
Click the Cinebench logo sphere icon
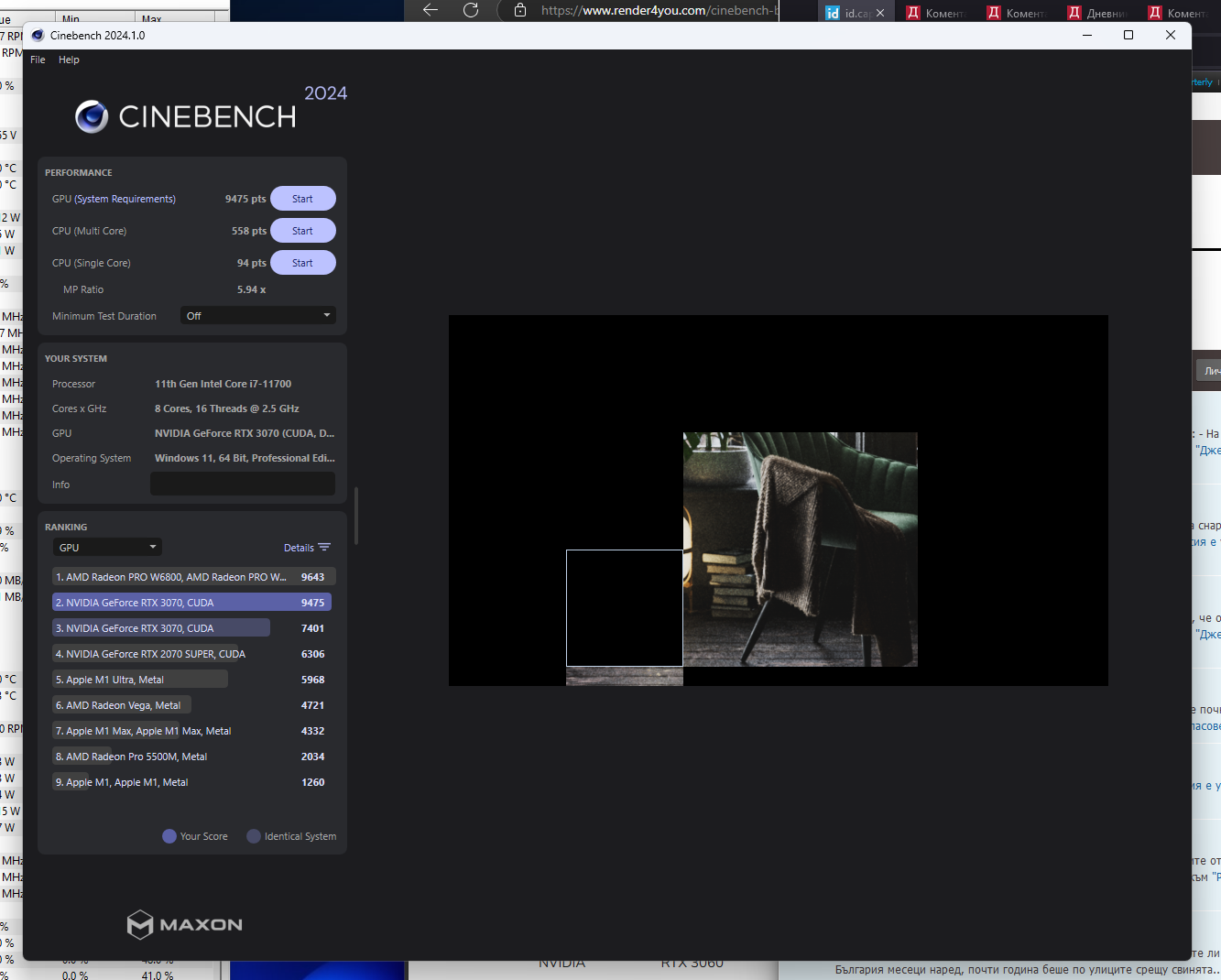point(92,116)
